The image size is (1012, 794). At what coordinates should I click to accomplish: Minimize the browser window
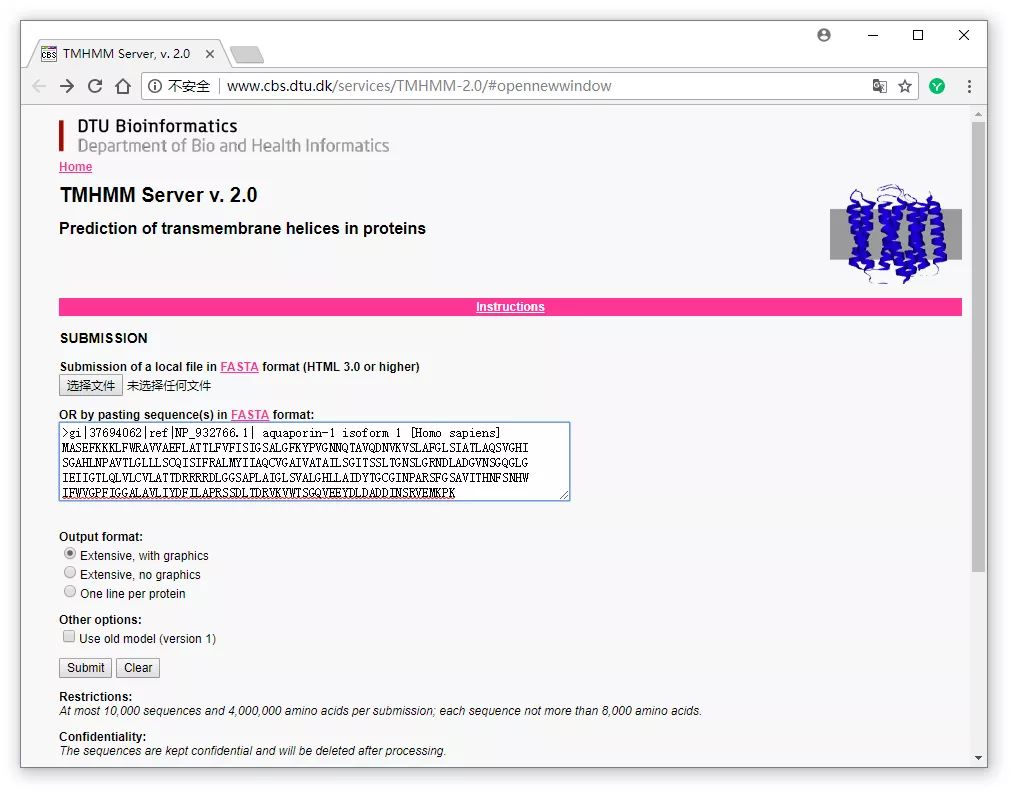(x=873, y=35)
